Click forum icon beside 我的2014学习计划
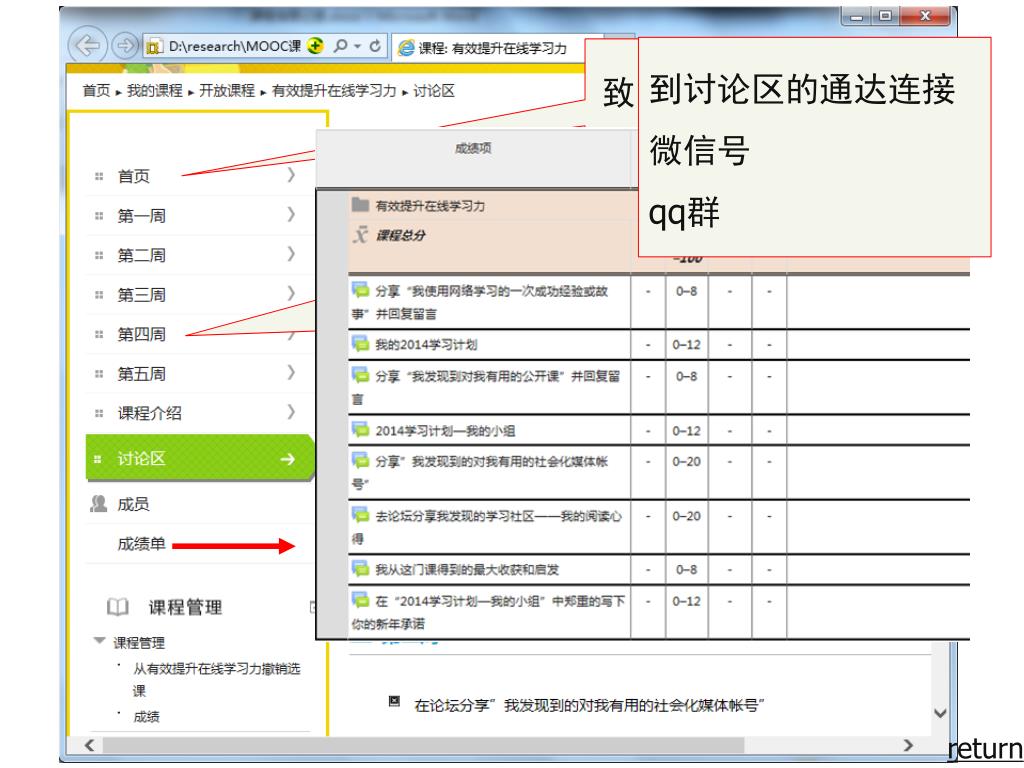This screenshot has height=768, width=1024. click(x=360, y=344)
